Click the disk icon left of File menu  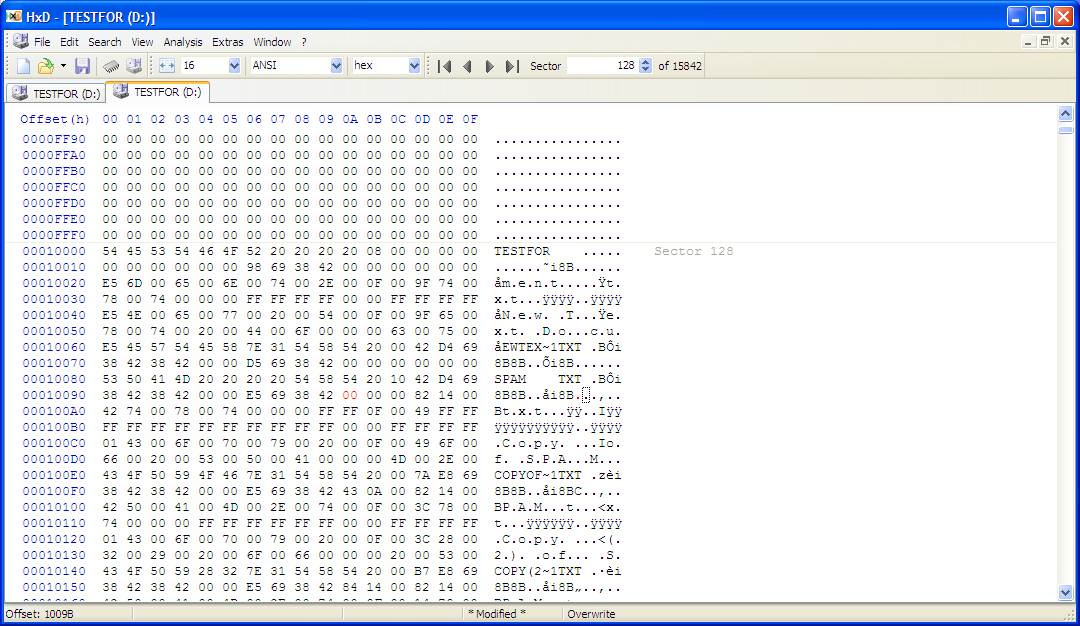point(21,41)
